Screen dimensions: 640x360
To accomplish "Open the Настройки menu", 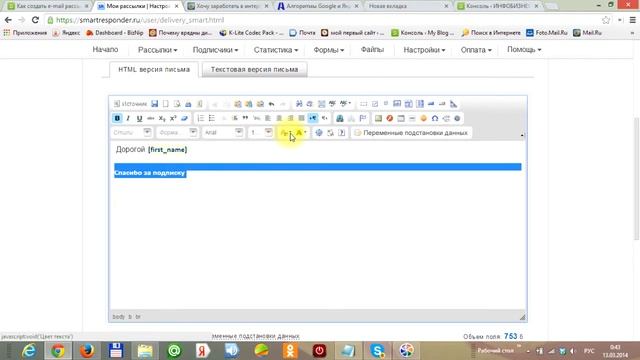I will pyautogui.click(x=424, y=50).
